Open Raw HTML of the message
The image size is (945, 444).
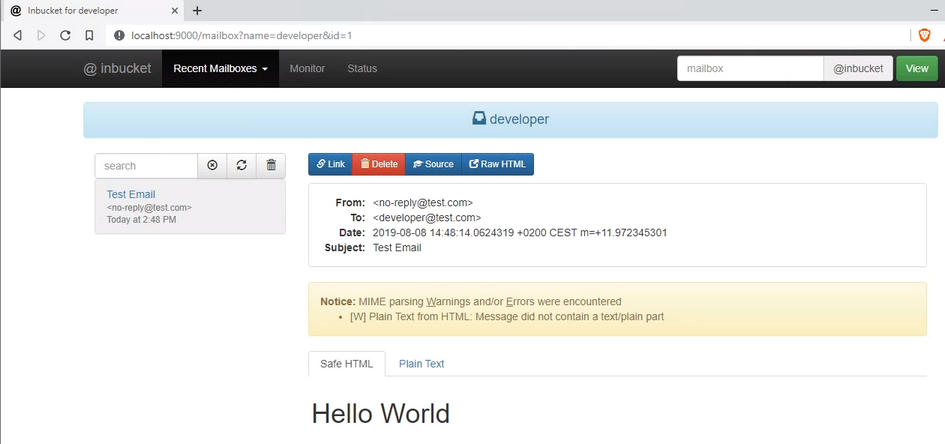point(497,164)
